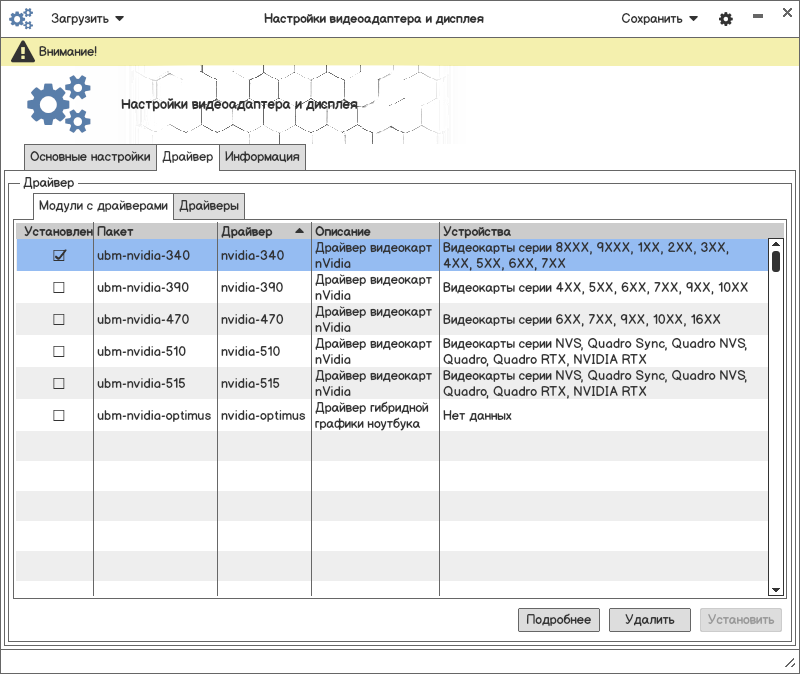Tick the checkbox for ubm-nvidia-390

pyautogui.click(x=59, y=288)
